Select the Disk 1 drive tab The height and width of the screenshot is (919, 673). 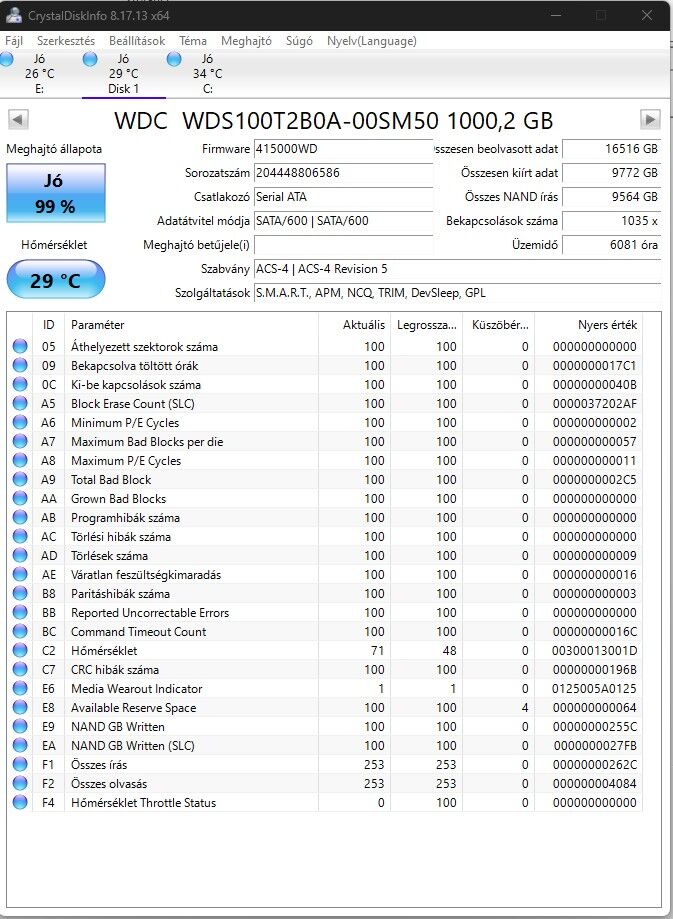coord(123,74)
